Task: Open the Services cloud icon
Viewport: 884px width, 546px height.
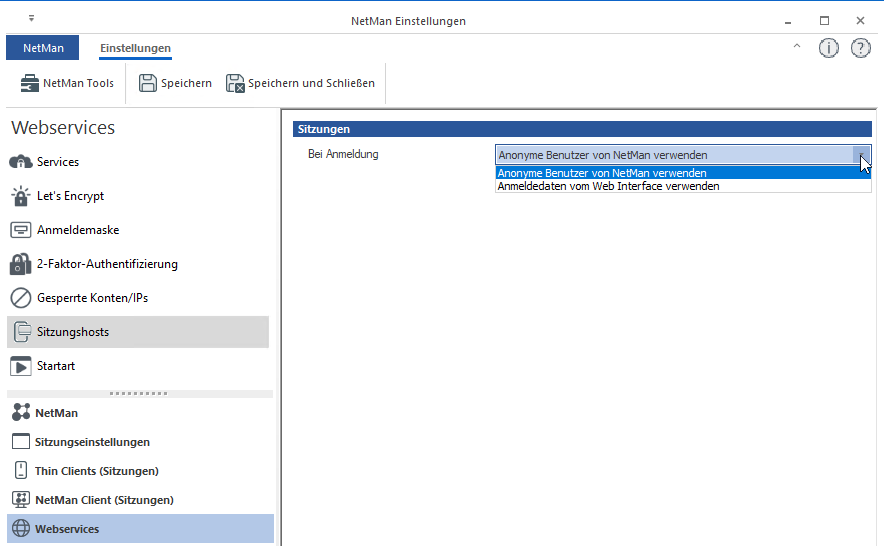Action: click(21, 162)
